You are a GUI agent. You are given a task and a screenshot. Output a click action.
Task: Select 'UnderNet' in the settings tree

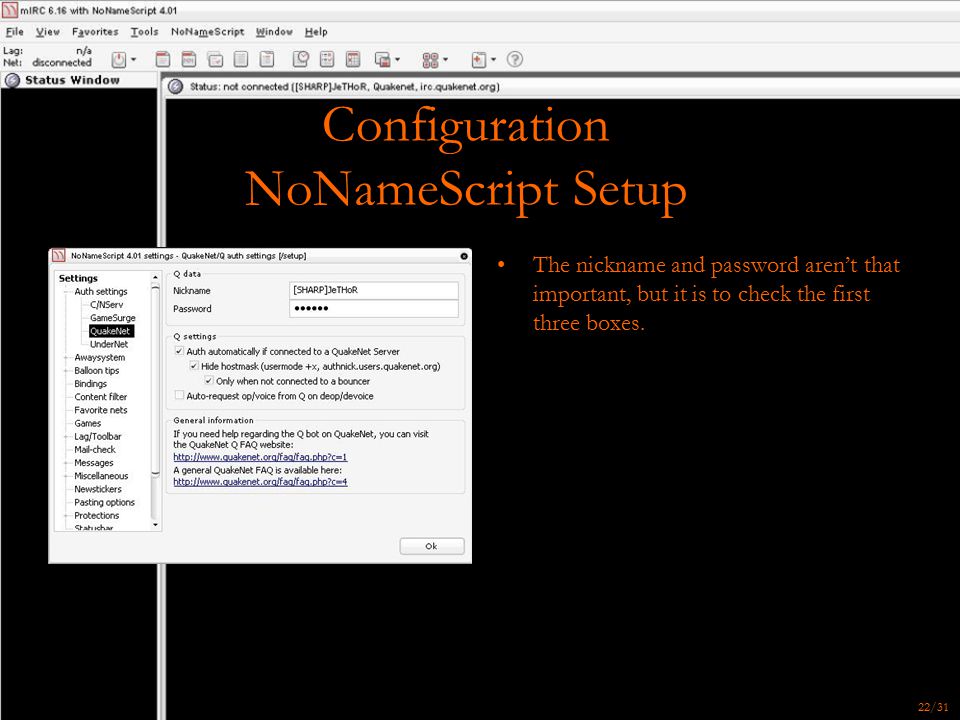tap(109, 344)
